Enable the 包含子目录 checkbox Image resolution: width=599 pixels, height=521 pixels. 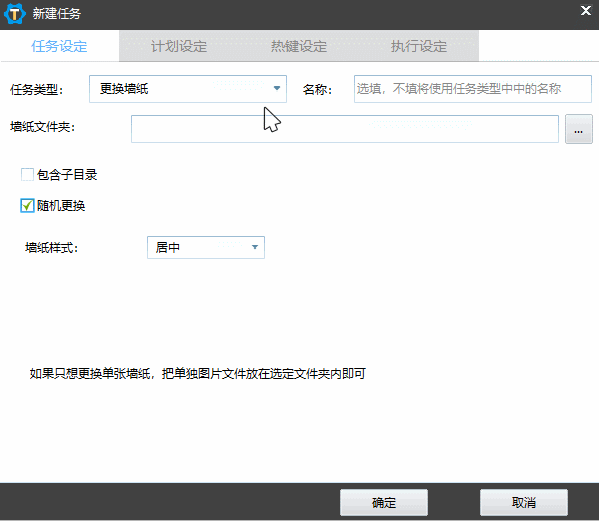pos(27,175)
